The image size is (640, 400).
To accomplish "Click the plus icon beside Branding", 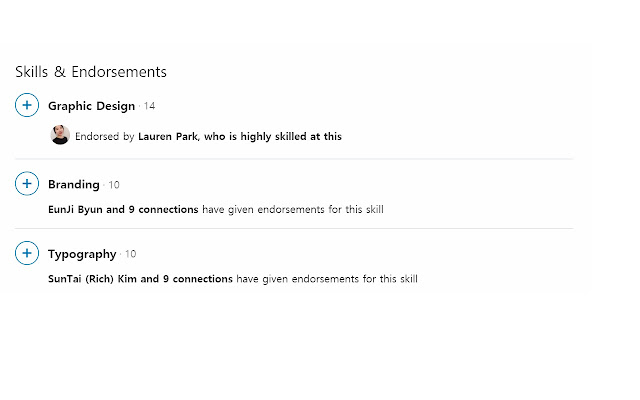I will 27,184.
